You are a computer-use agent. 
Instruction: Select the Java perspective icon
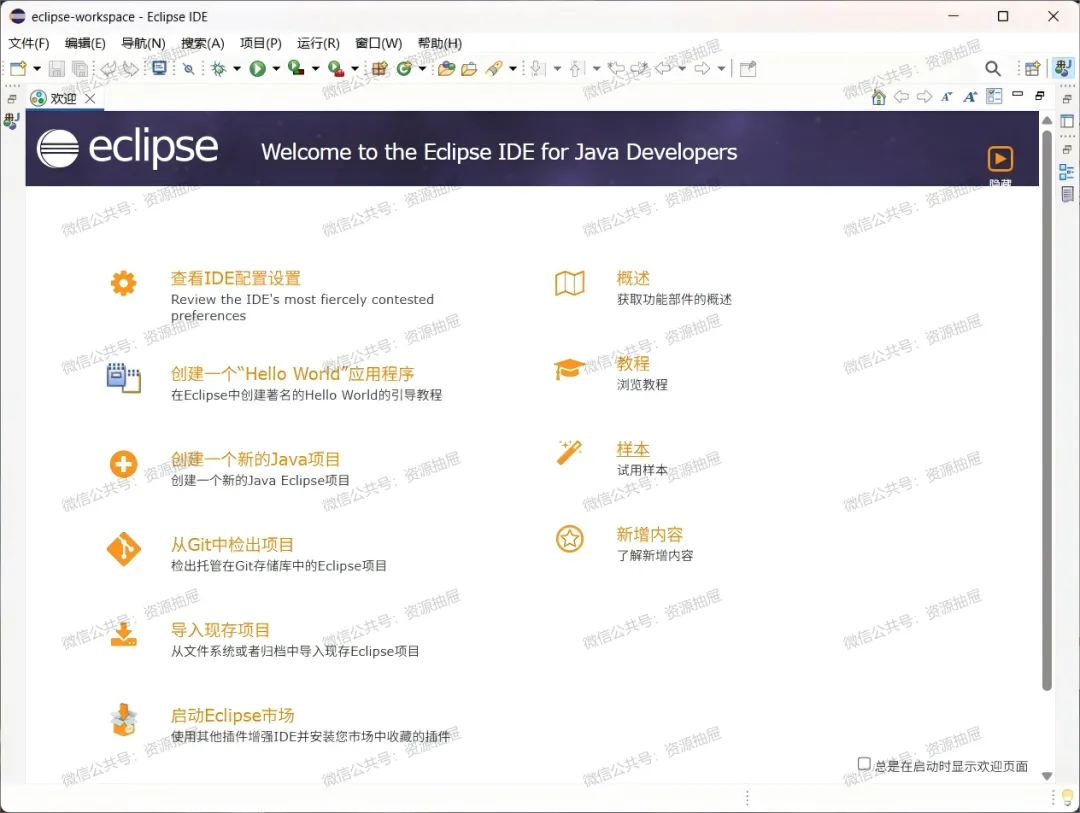pos(1063,68)
